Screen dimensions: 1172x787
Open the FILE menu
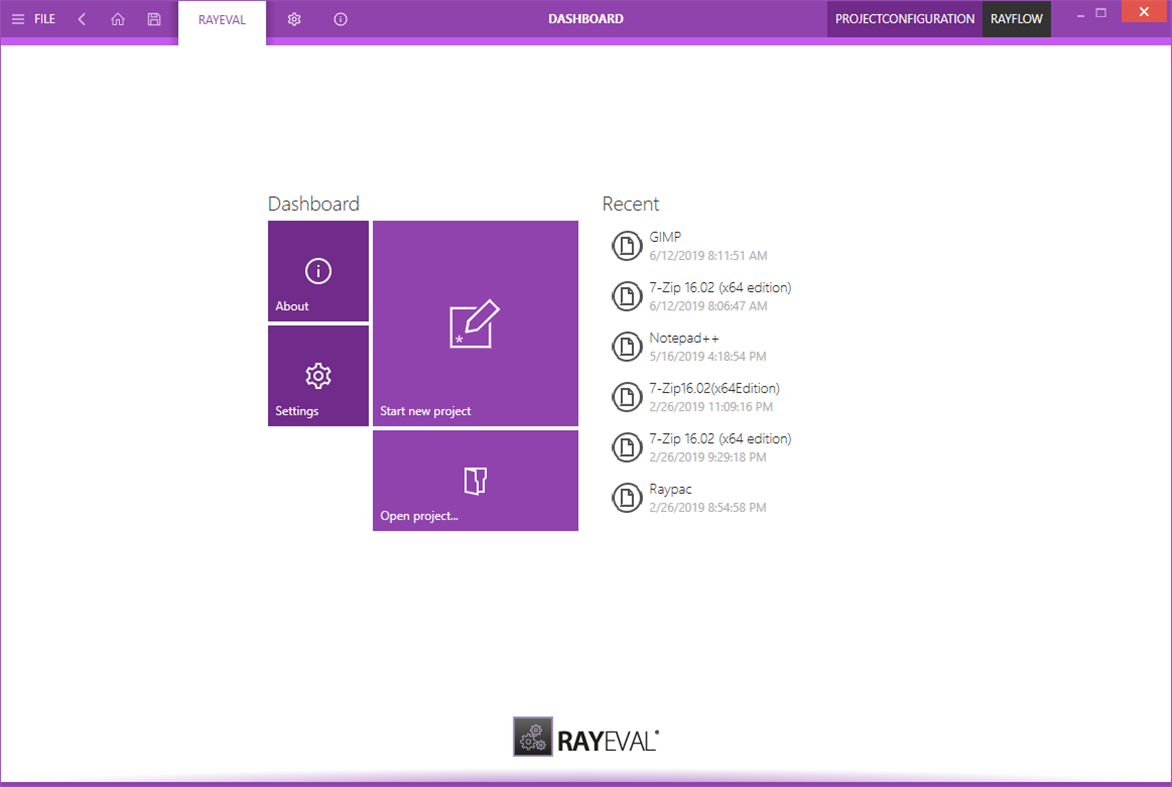pos(43,18)
